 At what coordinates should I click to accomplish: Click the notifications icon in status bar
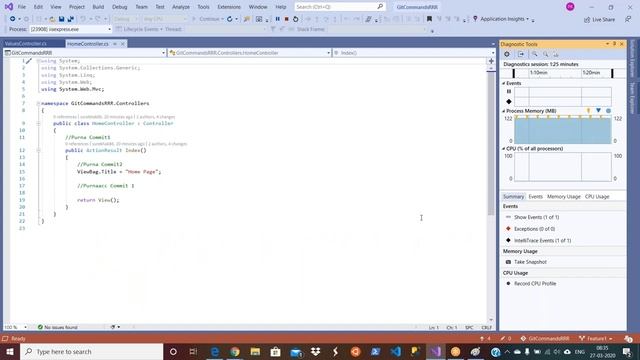(628, 339)
